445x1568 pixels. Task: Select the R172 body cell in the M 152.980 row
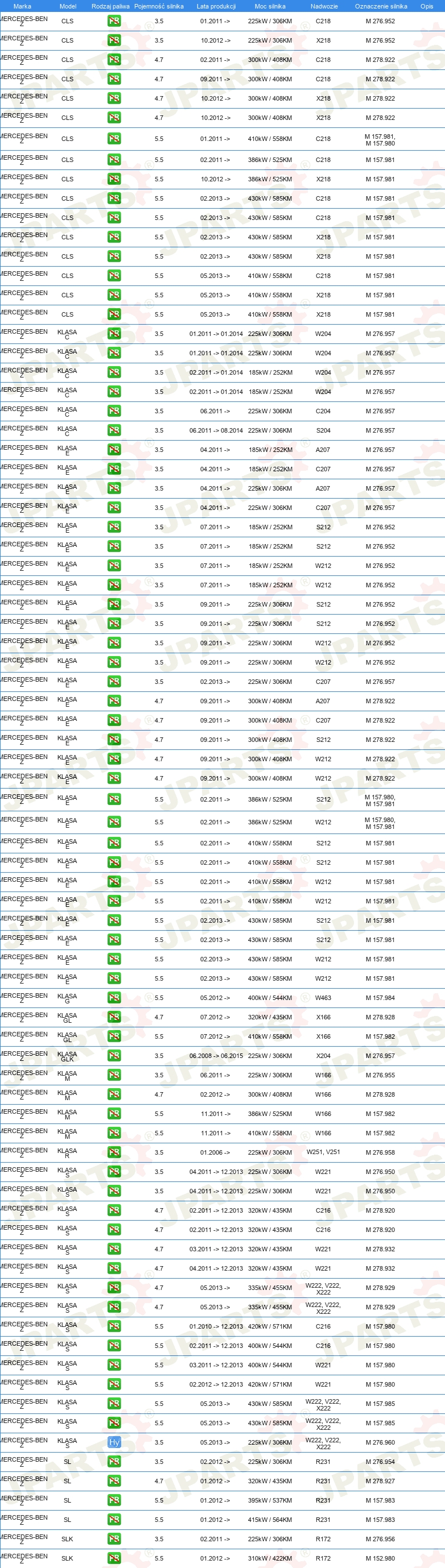point(323,1558)
